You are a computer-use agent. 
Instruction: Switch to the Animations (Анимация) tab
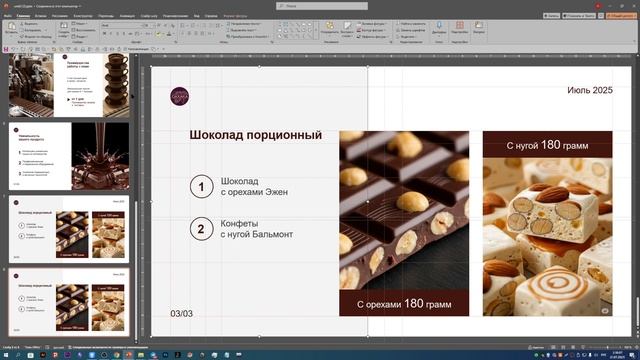[x=127, y=16]
